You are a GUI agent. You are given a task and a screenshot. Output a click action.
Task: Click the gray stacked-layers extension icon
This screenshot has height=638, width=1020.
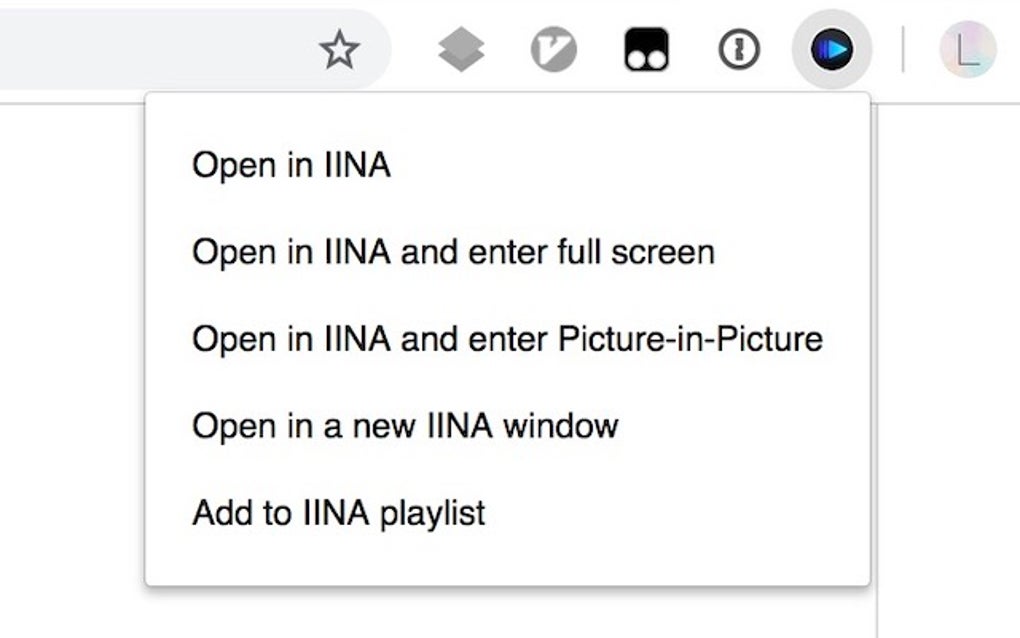click(x=459, y=47)
